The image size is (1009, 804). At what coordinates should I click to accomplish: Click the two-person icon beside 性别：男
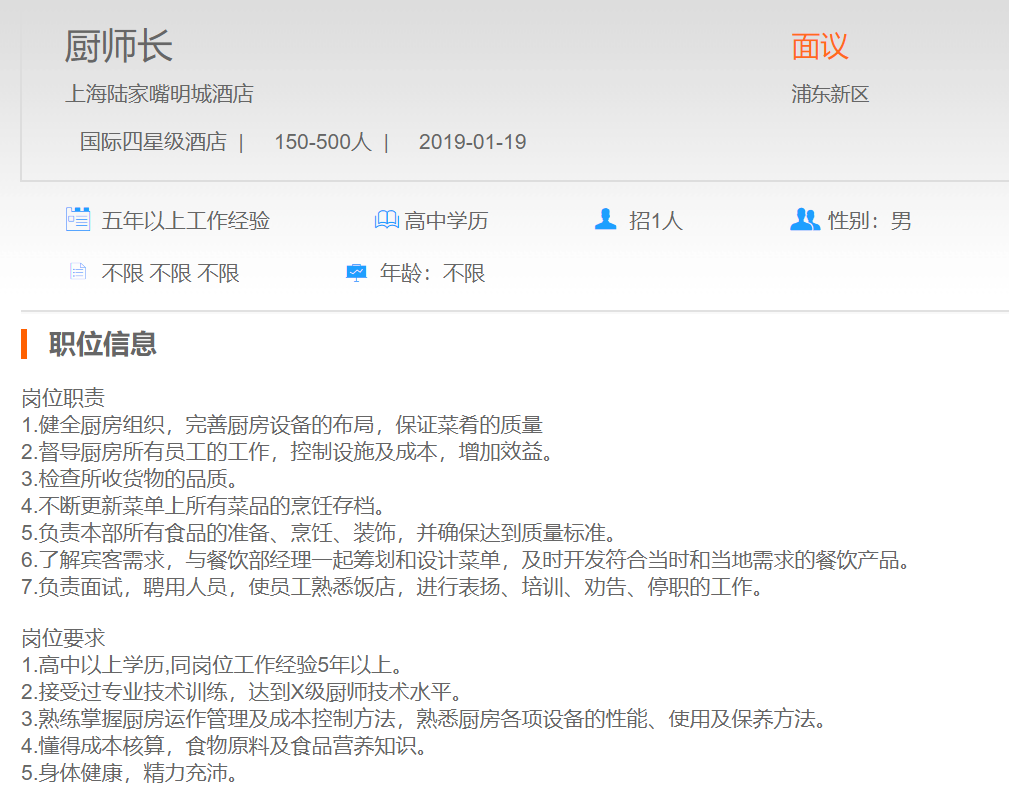tap(804, 219)
